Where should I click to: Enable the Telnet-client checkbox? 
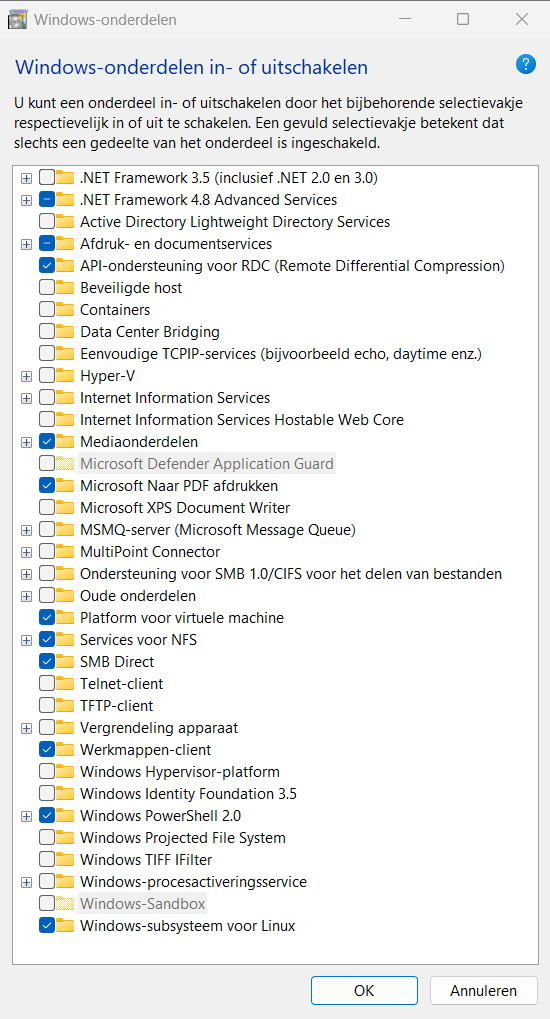47,684
